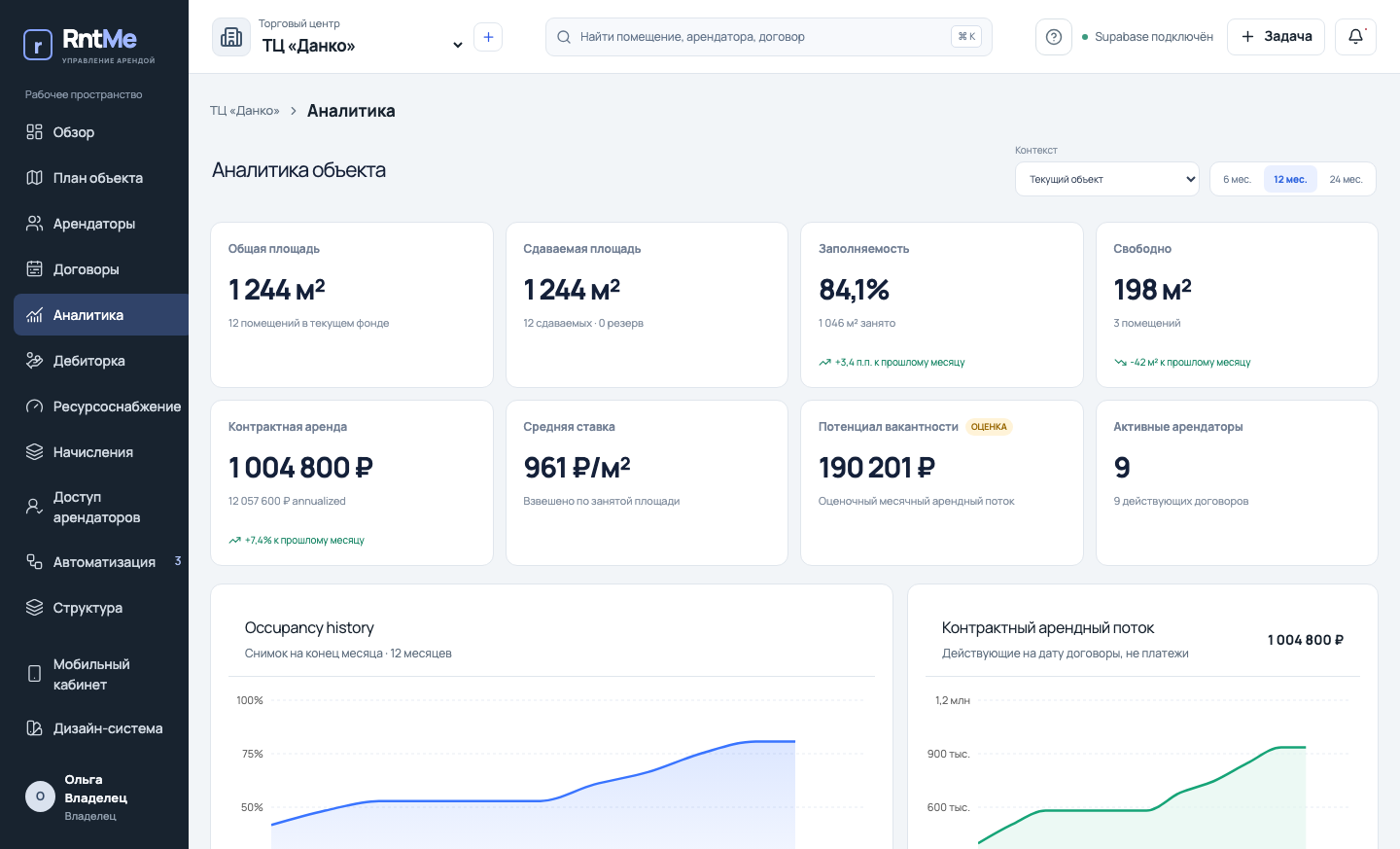Click the Аналитика chart icon
Image resolution: width=1400 pixels, height=849 pixels.
(x=34, y=315)
